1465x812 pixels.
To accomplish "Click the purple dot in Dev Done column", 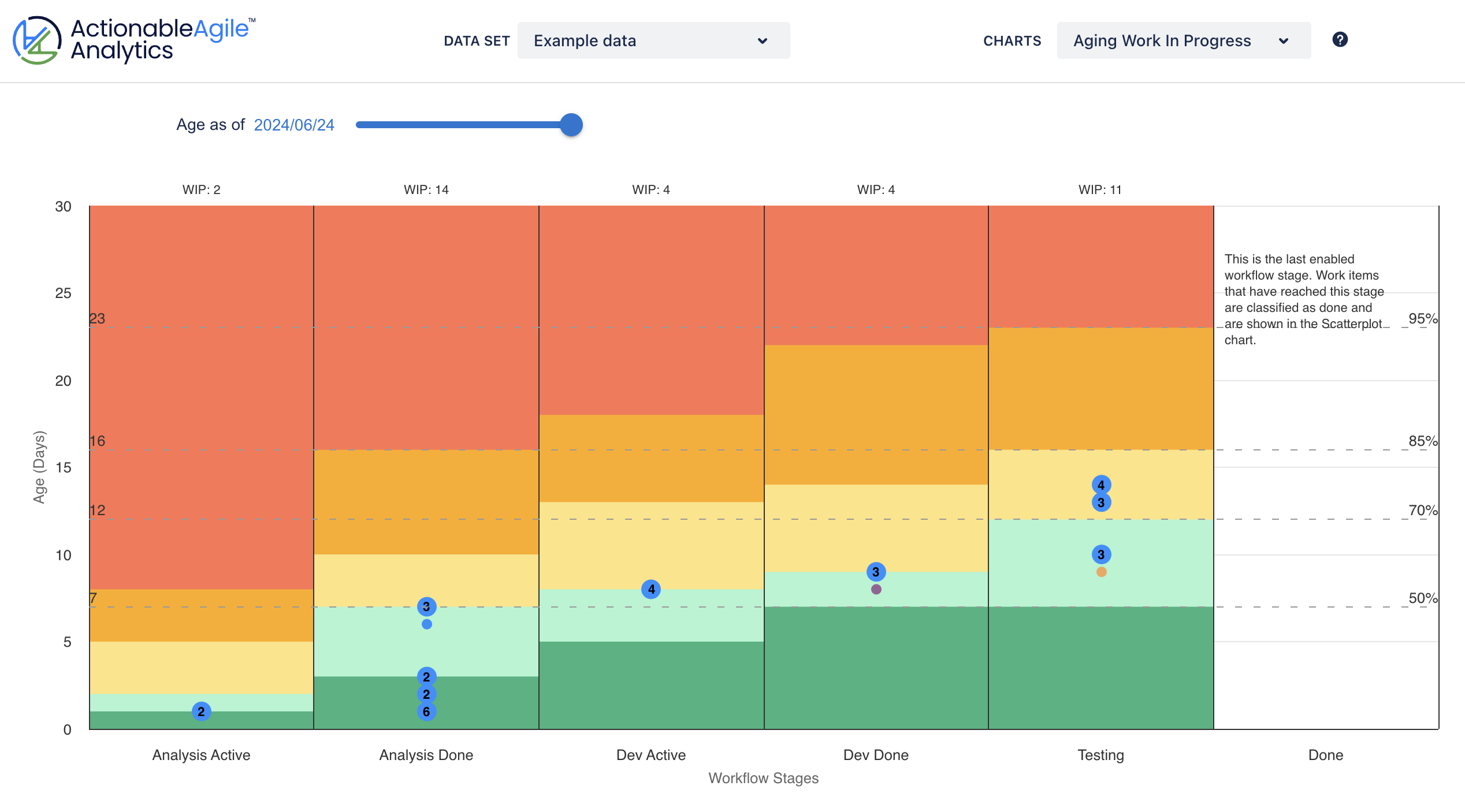I will [x=876, y=589].
